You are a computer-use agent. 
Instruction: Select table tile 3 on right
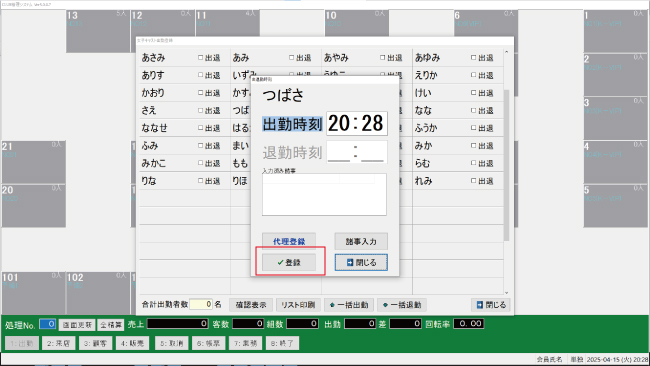point(616,118)
